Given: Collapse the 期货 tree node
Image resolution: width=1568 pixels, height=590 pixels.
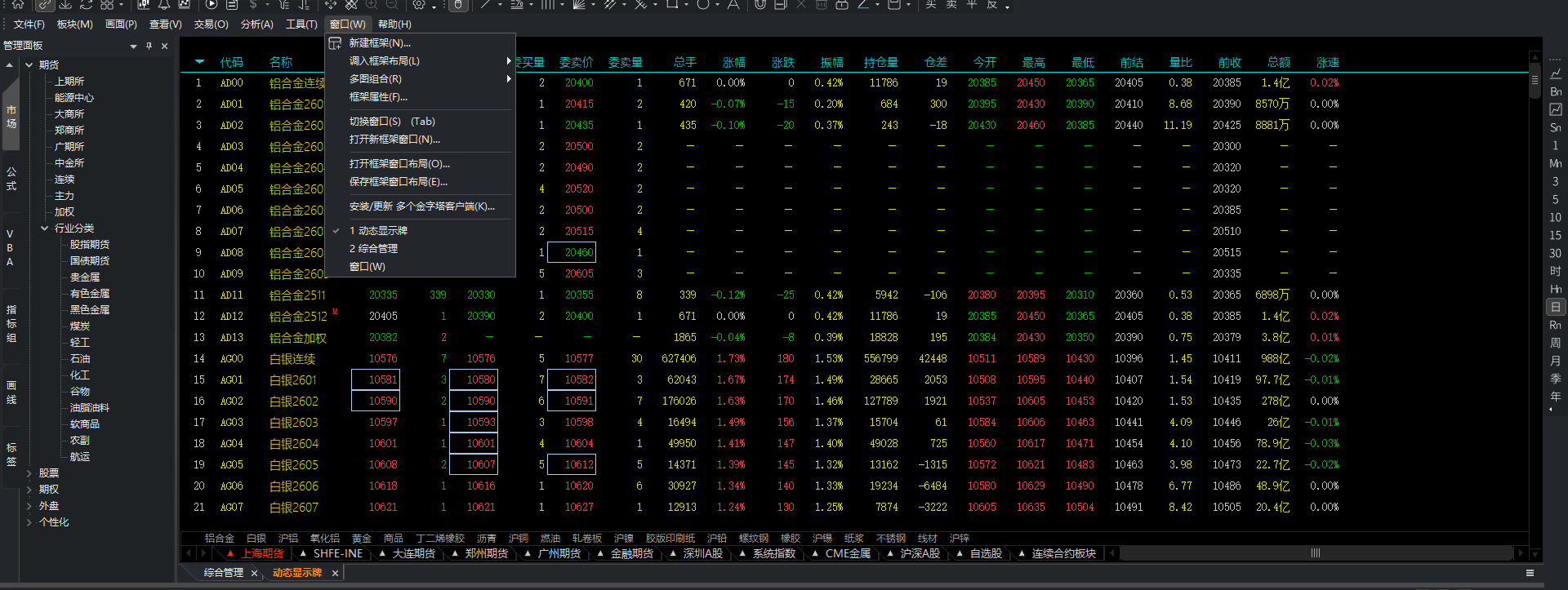Looking at the screenshot, I should tap(29, 65).
